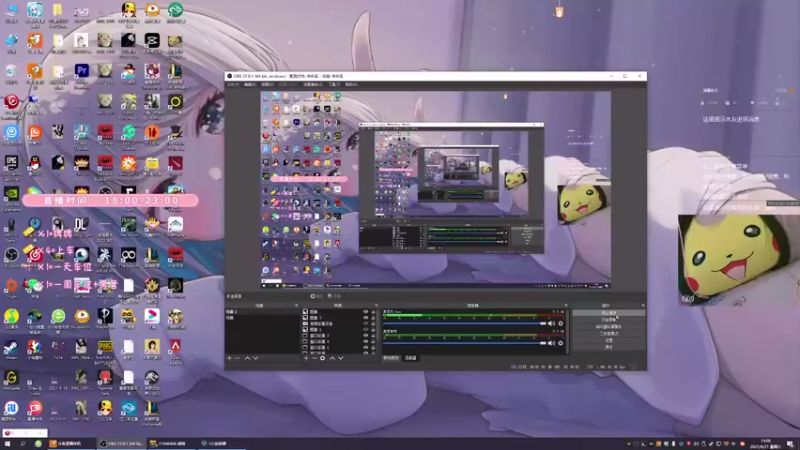The image size is (800, 450).
Task: Click the OBS Studio desktop shortcut icon
Action: (x=11, y=255)
